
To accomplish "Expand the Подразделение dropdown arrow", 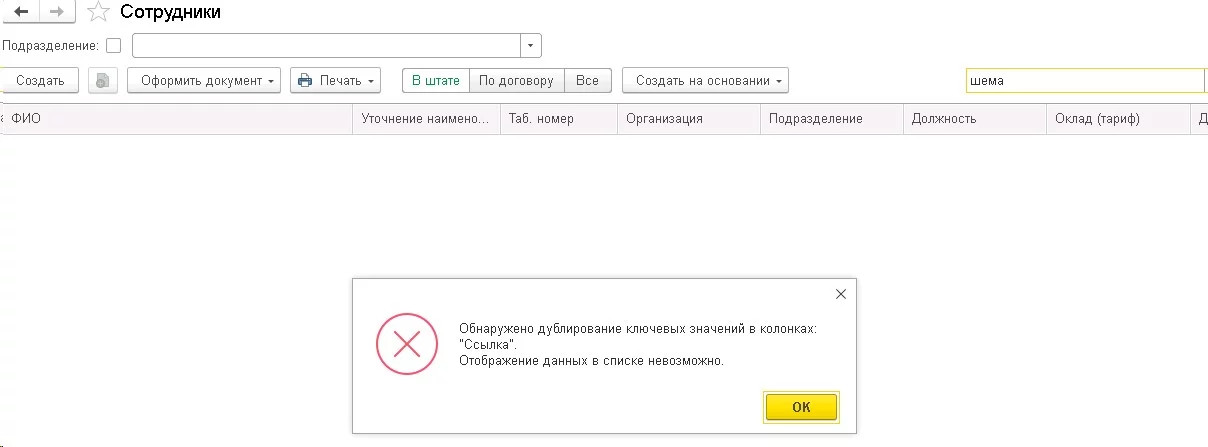I will click(x=531, y=45).
